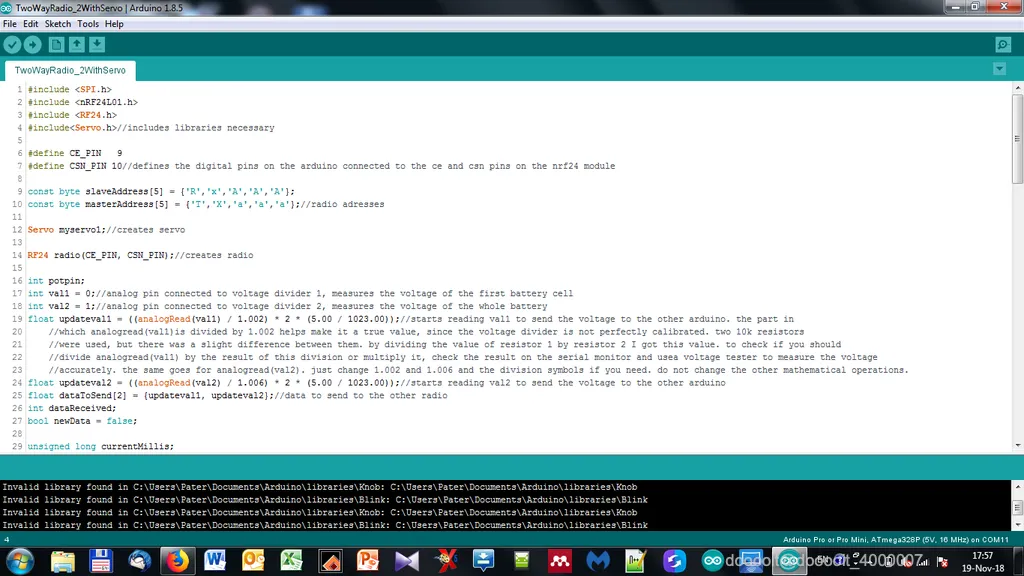This screenshot has width=1024, height=576.
Task: Save the sketch with the Save icon
Action: [x=97, y=44]
